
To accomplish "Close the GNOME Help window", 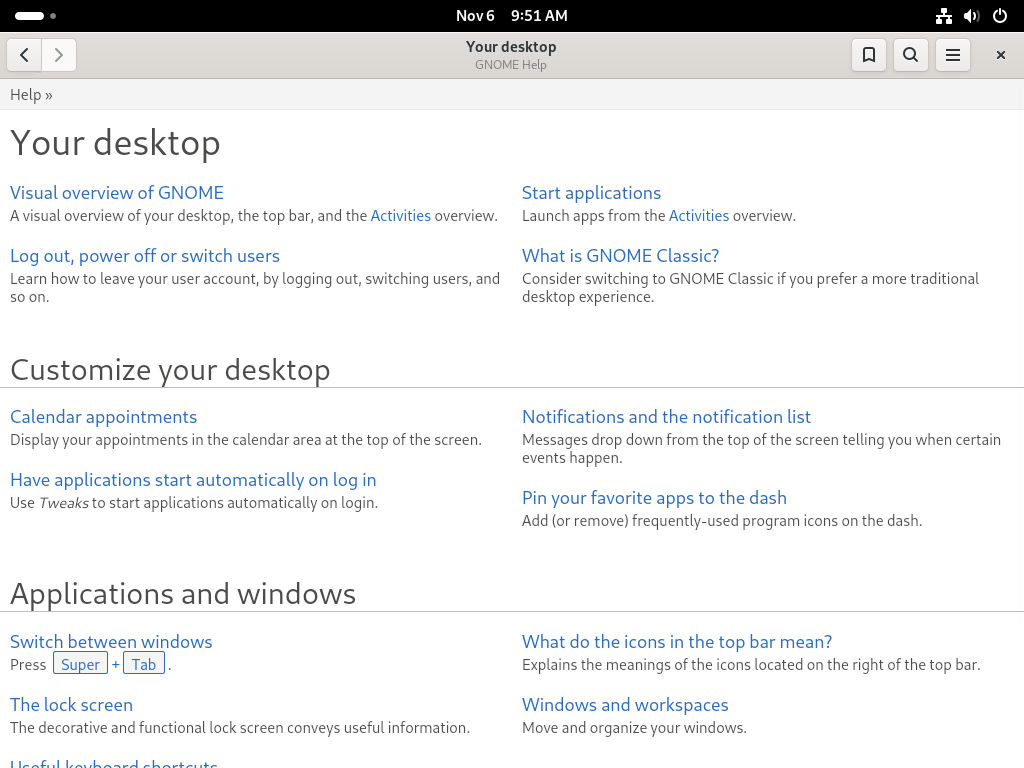I will point(1000,55).
